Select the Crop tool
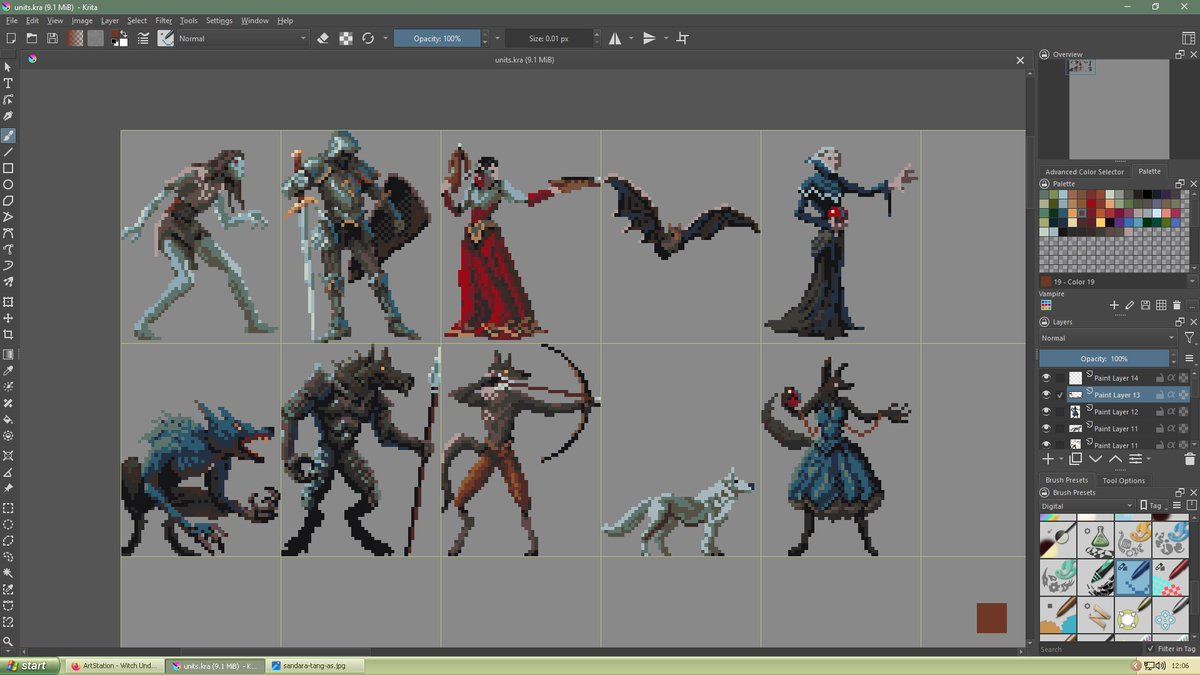 pyautogui.click(x=8, y=335)
